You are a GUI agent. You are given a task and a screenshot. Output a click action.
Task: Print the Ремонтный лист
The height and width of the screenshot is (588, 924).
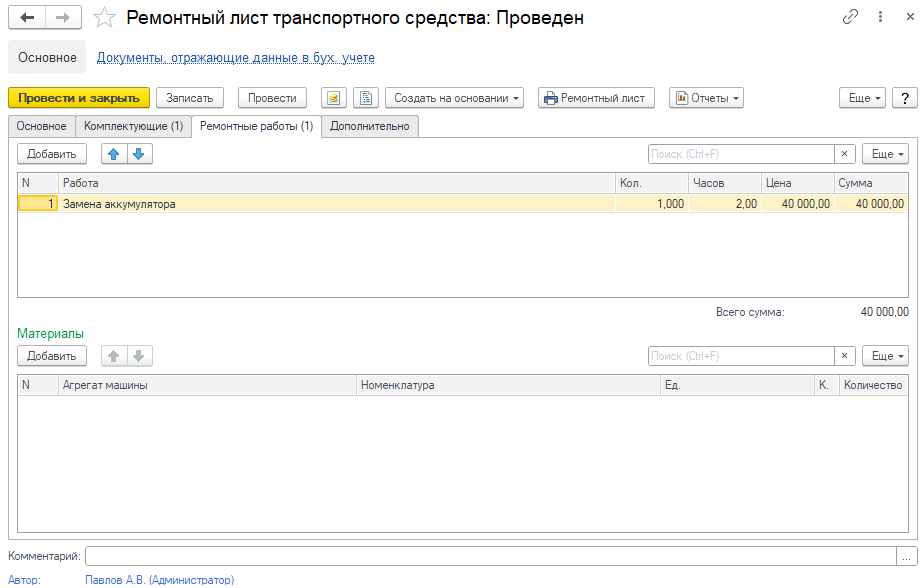596,98
